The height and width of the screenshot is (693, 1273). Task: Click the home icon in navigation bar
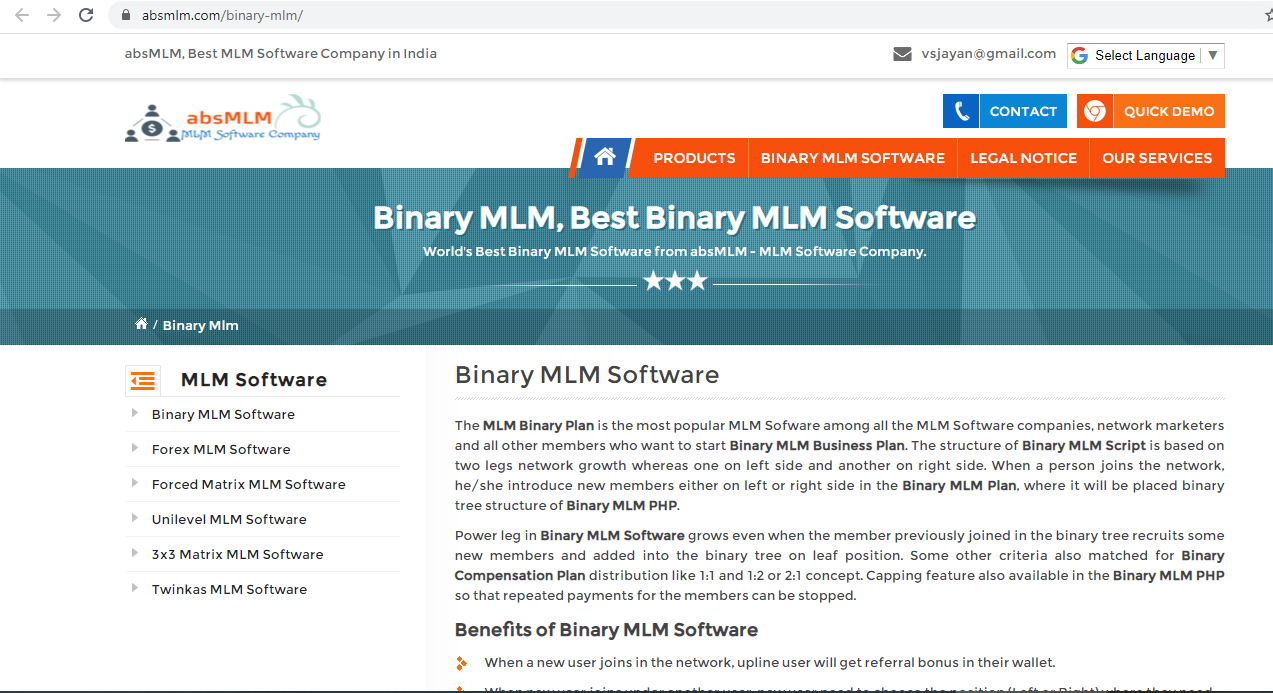coord(604,157)
